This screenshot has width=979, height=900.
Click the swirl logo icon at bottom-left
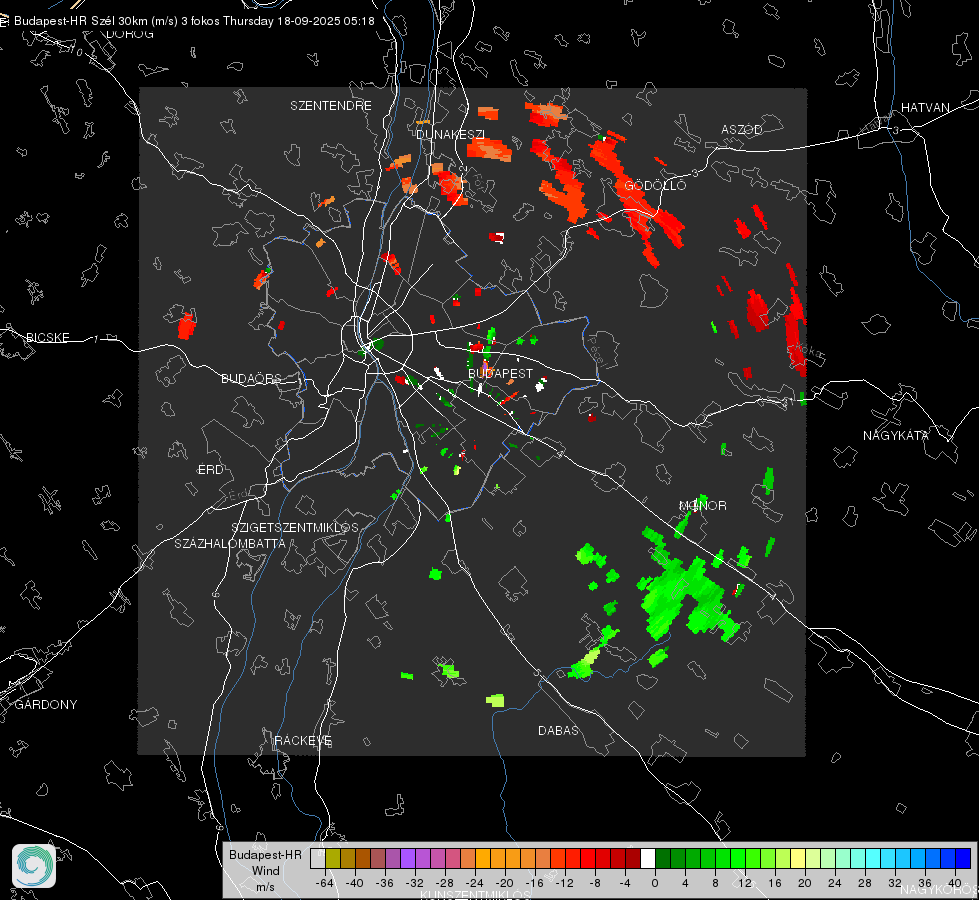coord(34,866)
